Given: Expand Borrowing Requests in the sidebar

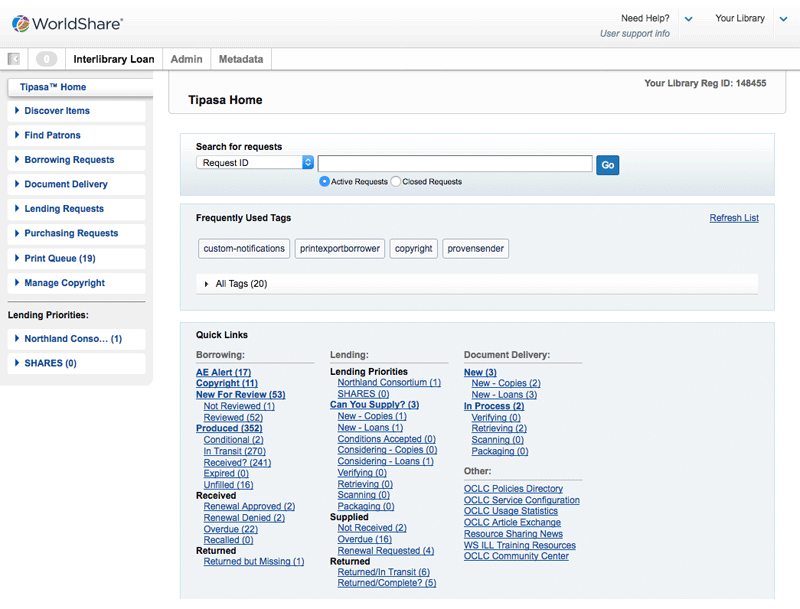Looking at the screenshot, I should (69, 160).
